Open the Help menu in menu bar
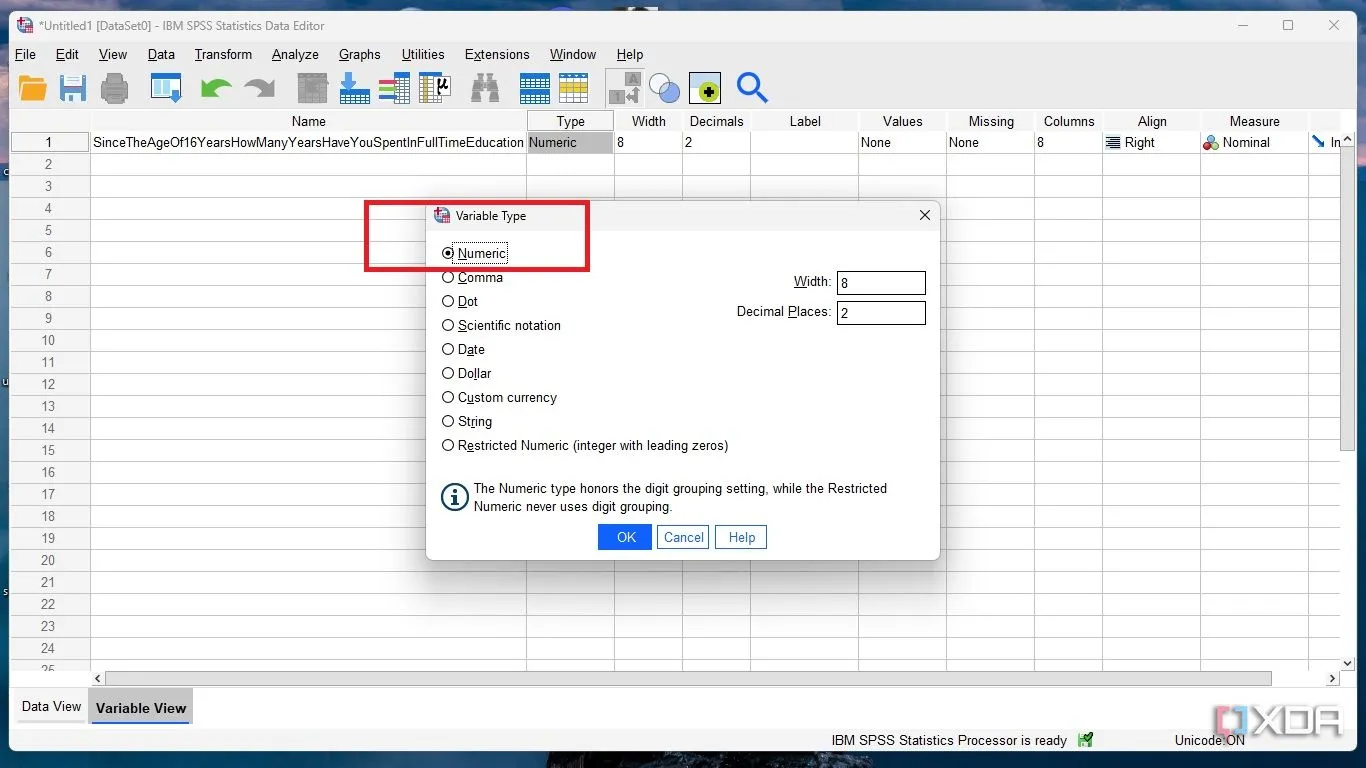1366x768 pixels. [630, 55]
